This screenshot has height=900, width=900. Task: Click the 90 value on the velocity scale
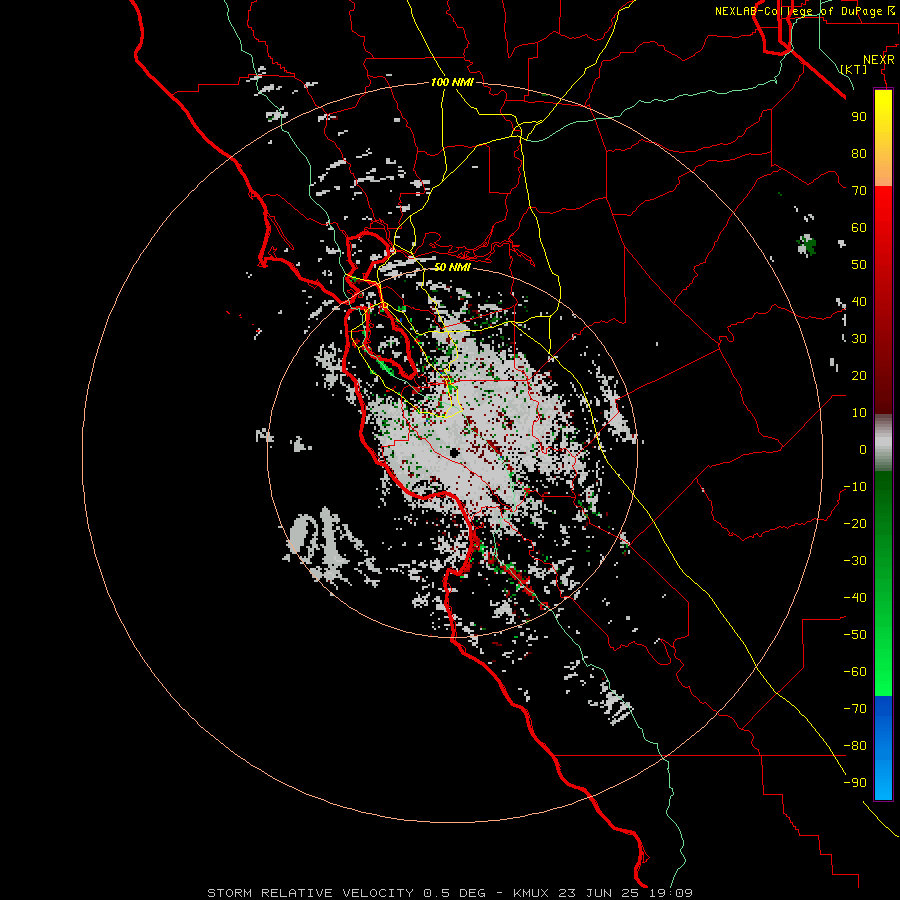[859, 117]
